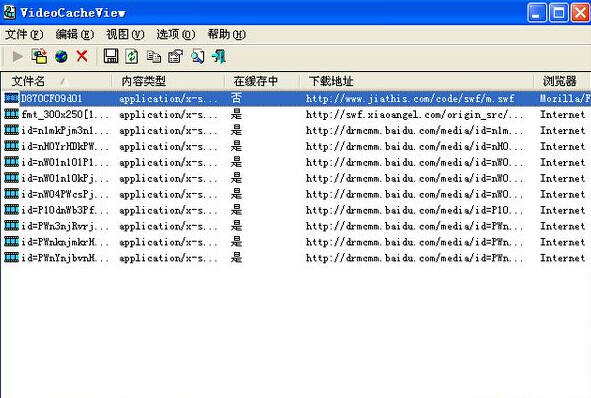Click film icon of id=nH0YrHDkPW row

click(x=11, y=146)
